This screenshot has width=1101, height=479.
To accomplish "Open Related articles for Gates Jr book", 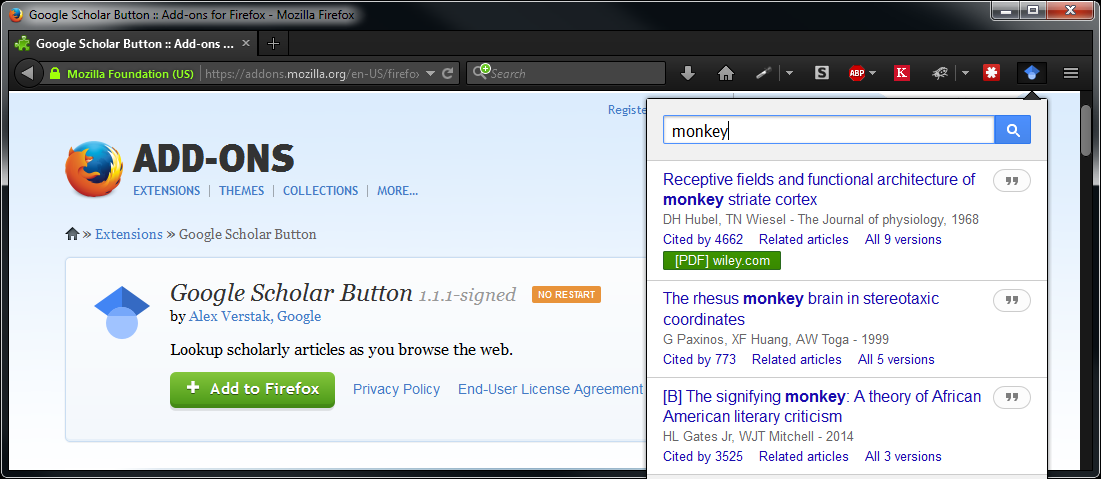I will 803,457.
